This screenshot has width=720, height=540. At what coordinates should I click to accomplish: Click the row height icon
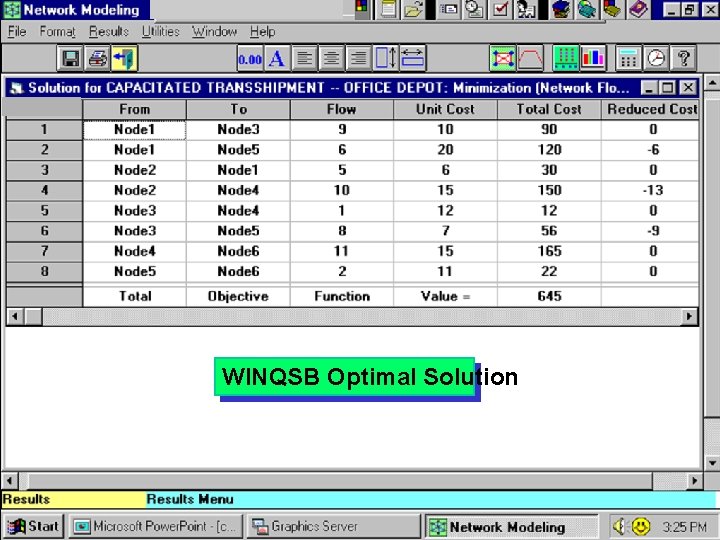coord(385,58)
